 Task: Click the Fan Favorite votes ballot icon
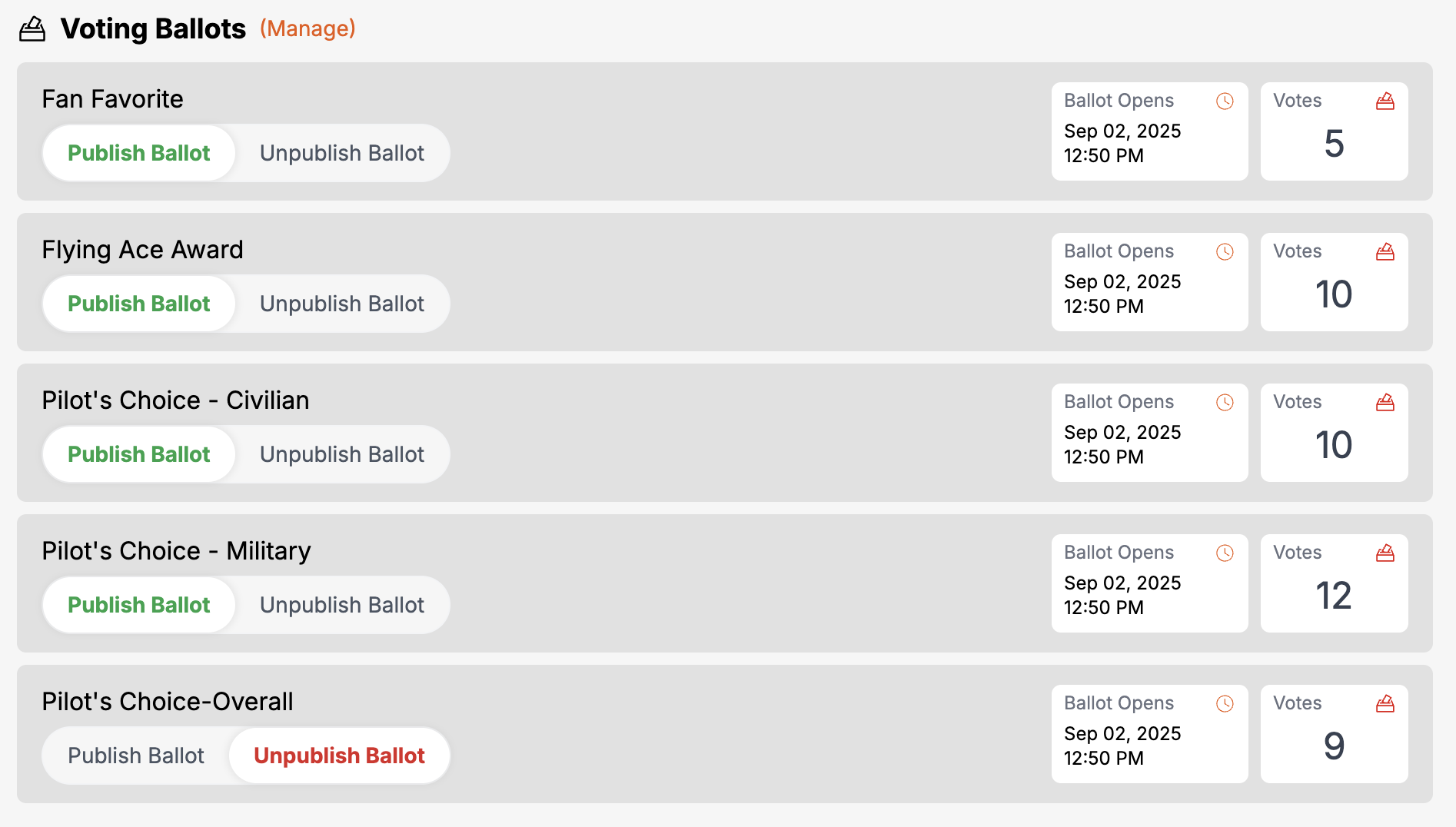point(1385,101)
